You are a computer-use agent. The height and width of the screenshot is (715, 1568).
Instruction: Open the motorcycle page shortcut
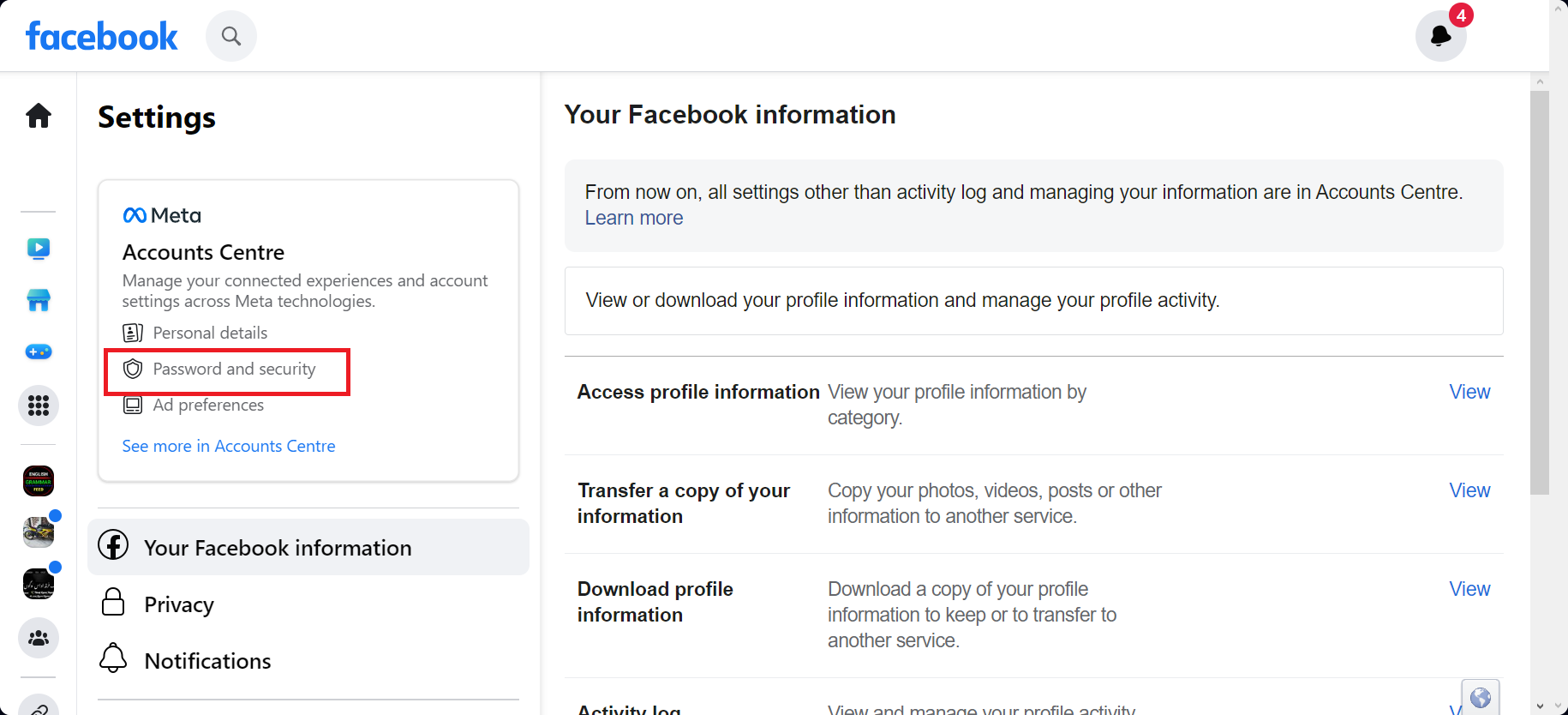[x=39, y=532]
